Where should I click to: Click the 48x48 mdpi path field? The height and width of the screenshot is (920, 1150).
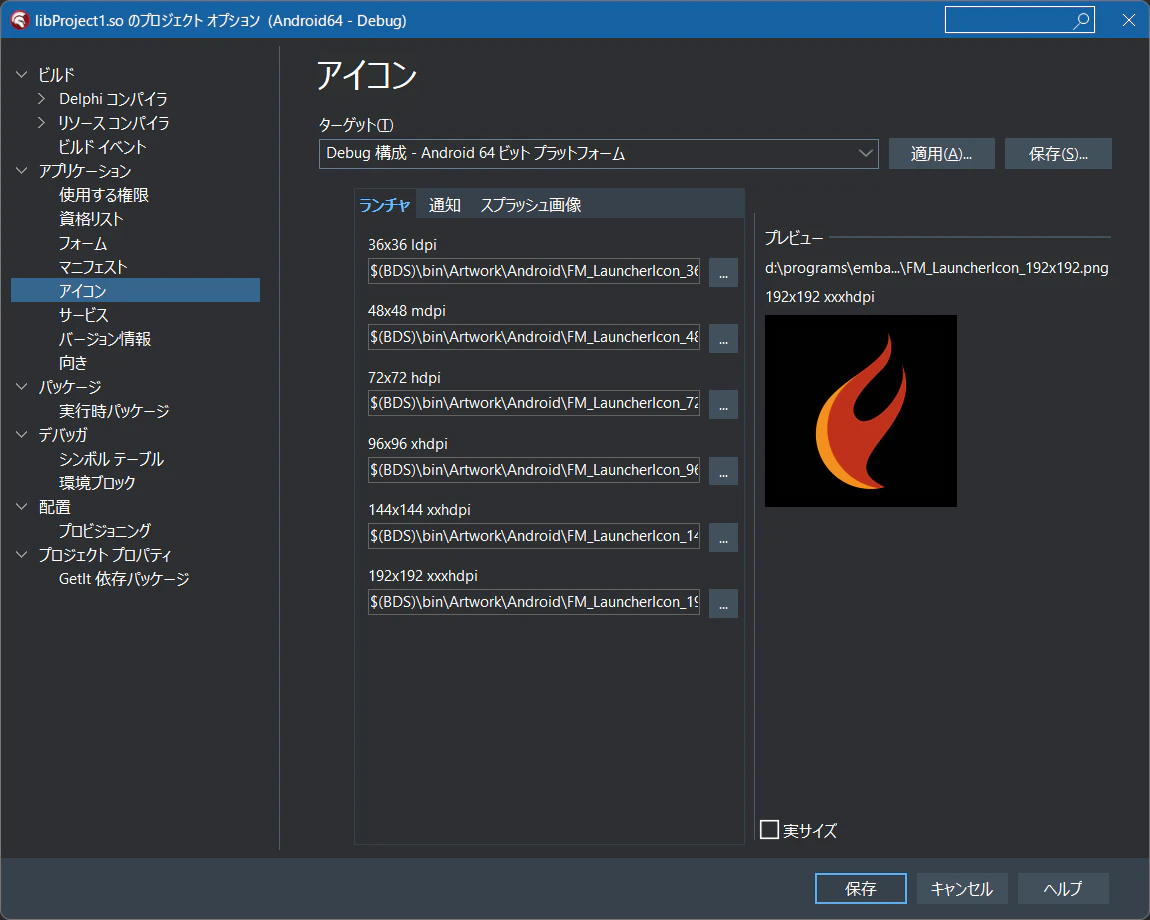[534, 337]
